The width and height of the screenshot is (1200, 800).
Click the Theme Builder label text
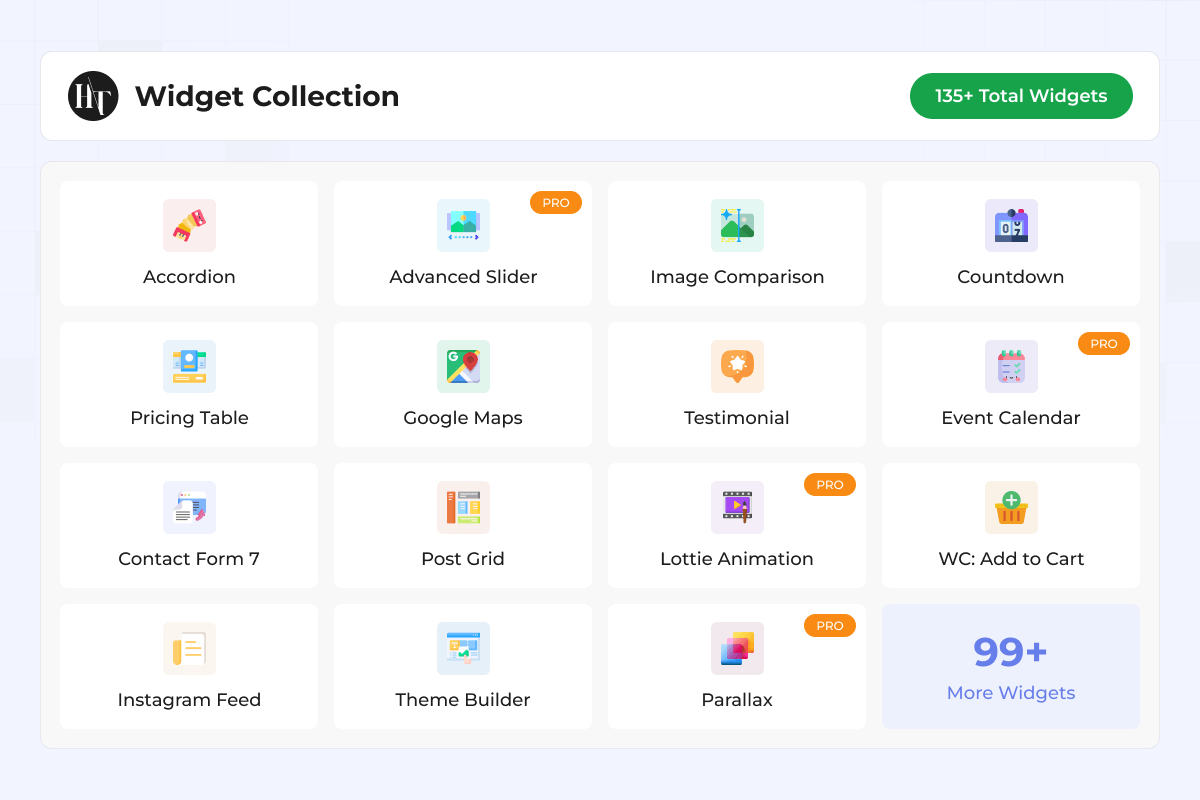[463, 700]
